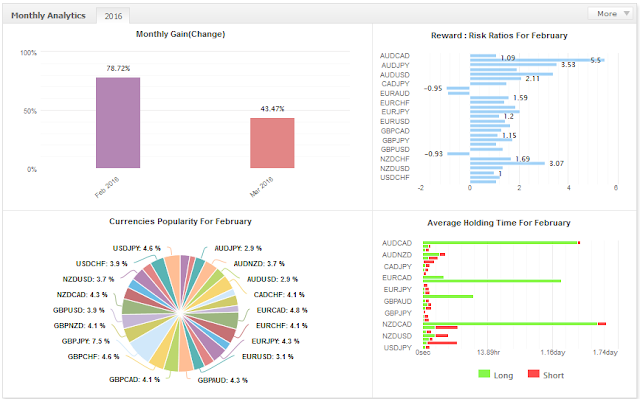Click the GBPUSD: 3.9 % pie label
640x399 pixels.
click(x=78, y=310)
